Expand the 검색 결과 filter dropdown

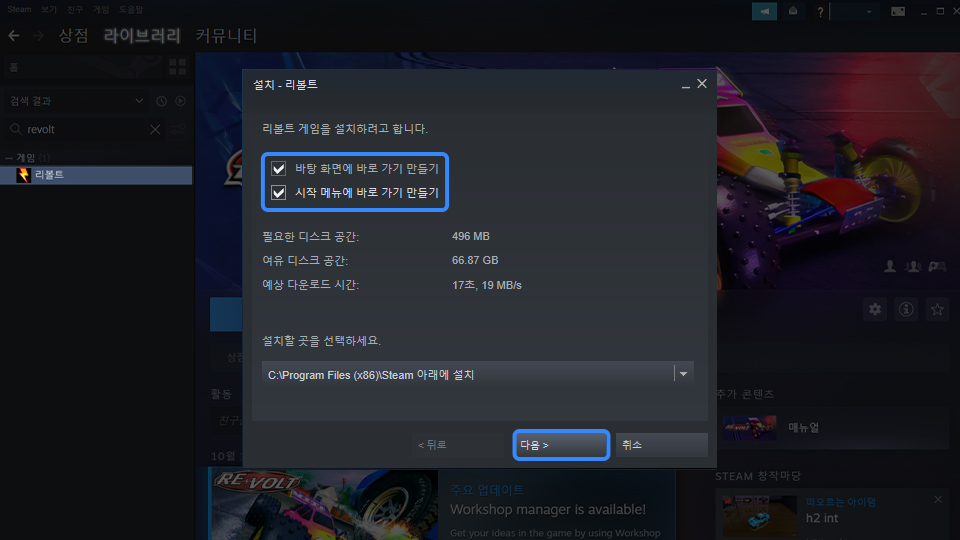(76, 101)
